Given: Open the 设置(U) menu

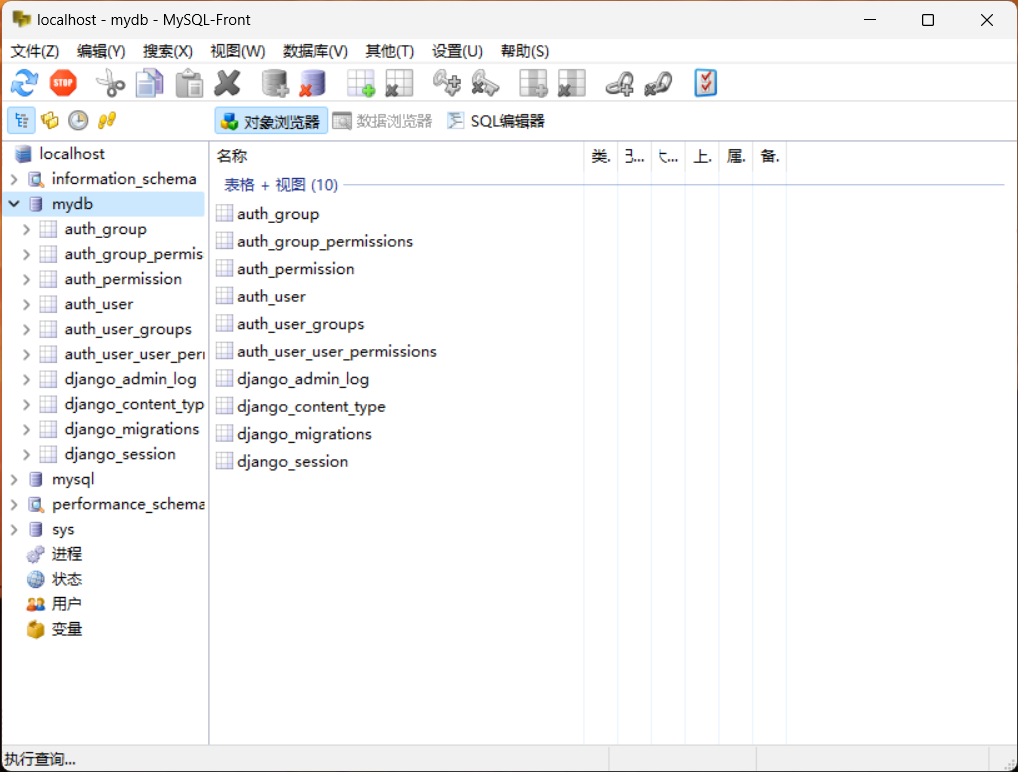Looking at the screenshot, I should [457, 51].
